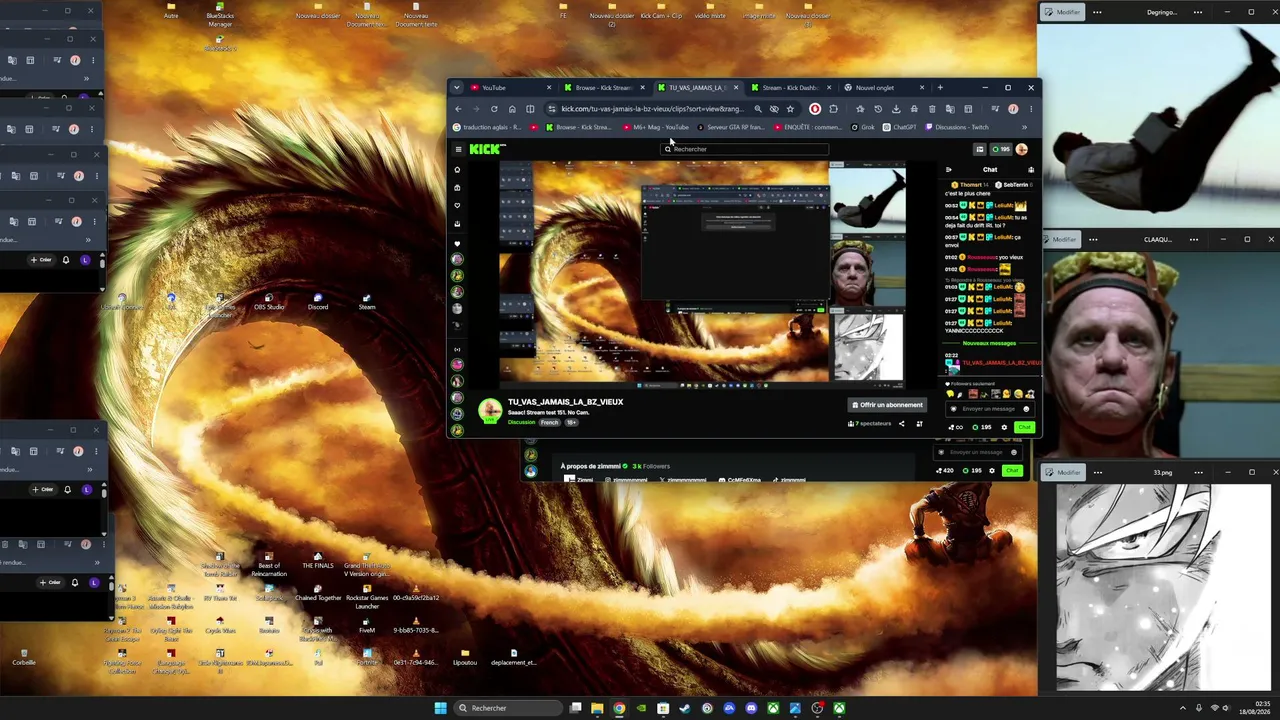
Task: Select the French language tag
Action: tap(550, 422)
